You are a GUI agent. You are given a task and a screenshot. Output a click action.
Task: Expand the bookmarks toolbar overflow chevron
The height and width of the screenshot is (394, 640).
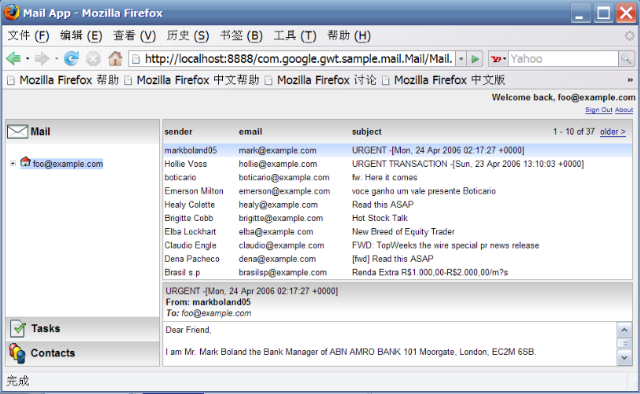(630, 80)
